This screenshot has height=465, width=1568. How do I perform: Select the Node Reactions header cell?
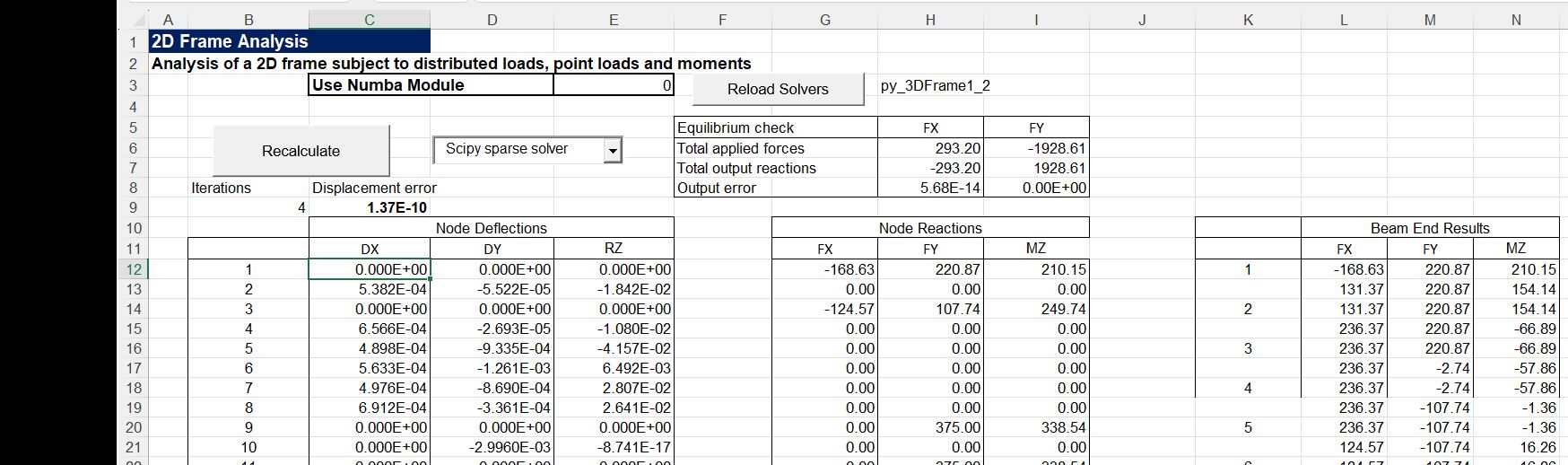(930, 228)
